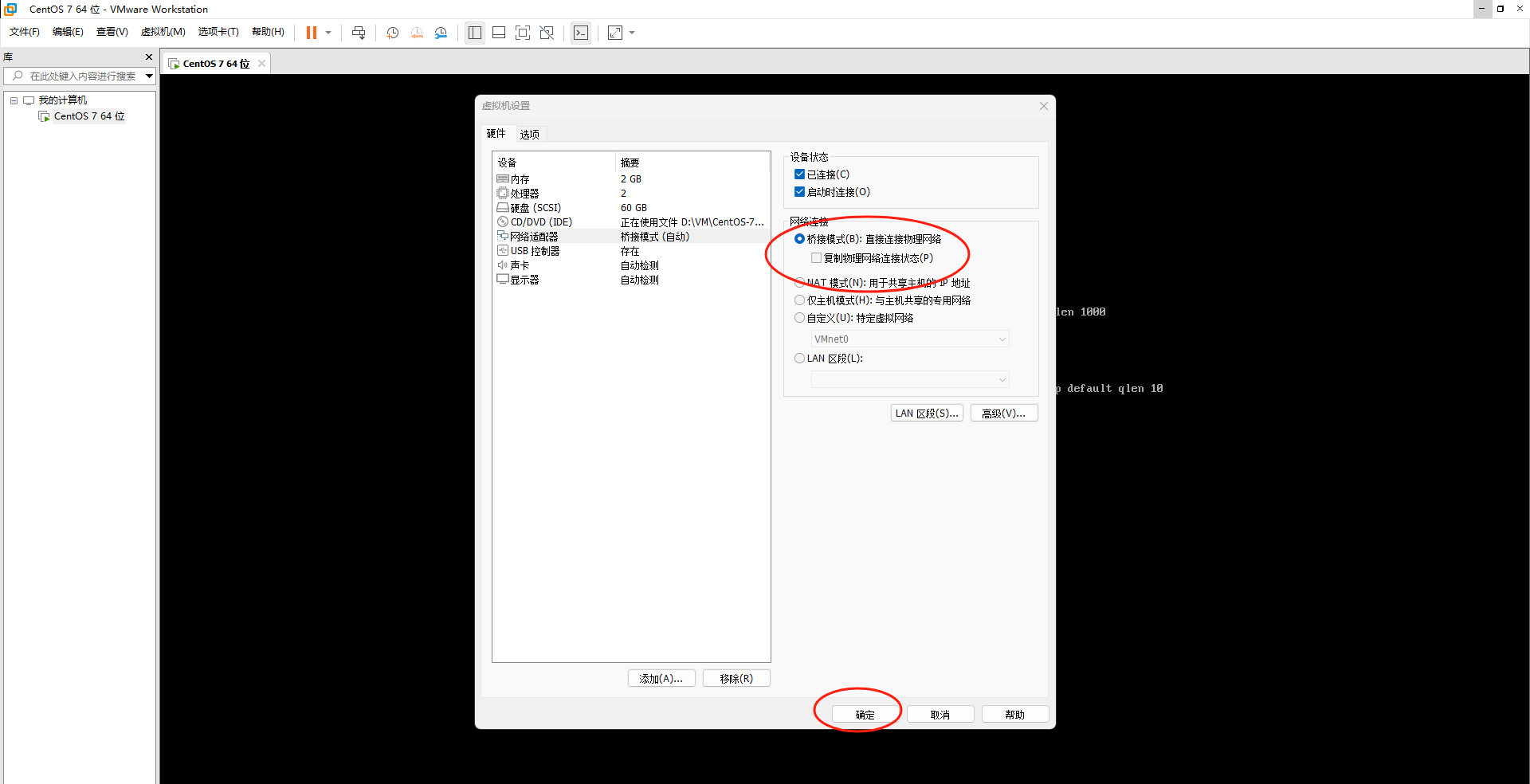Click the hard disk icon in device list
The image size is (1530, 784).
(x=503, y=208)
